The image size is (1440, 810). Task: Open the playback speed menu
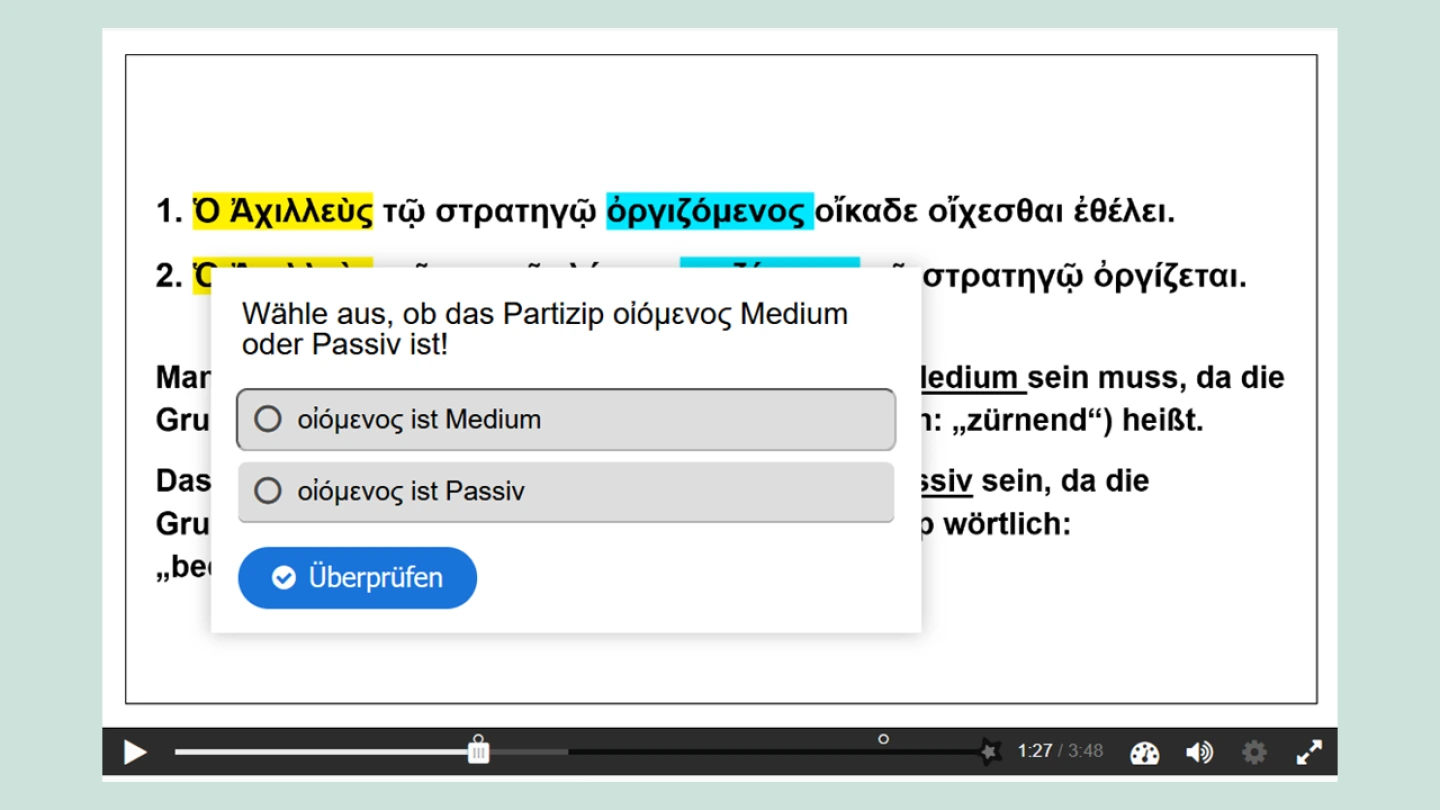coord(1144,753)
